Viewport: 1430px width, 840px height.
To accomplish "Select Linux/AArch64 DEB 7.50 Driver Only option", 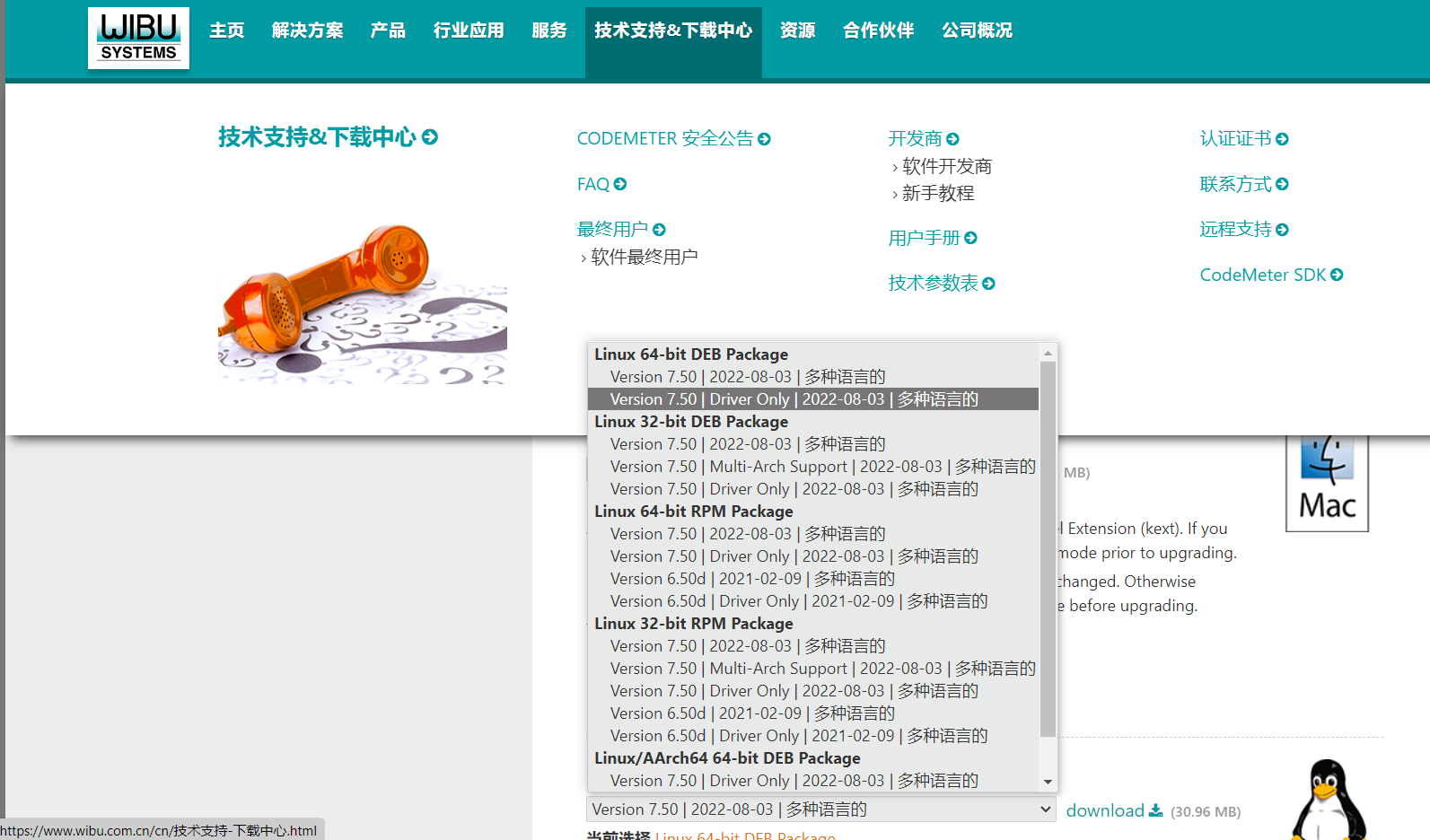I will tap(813, 781).
